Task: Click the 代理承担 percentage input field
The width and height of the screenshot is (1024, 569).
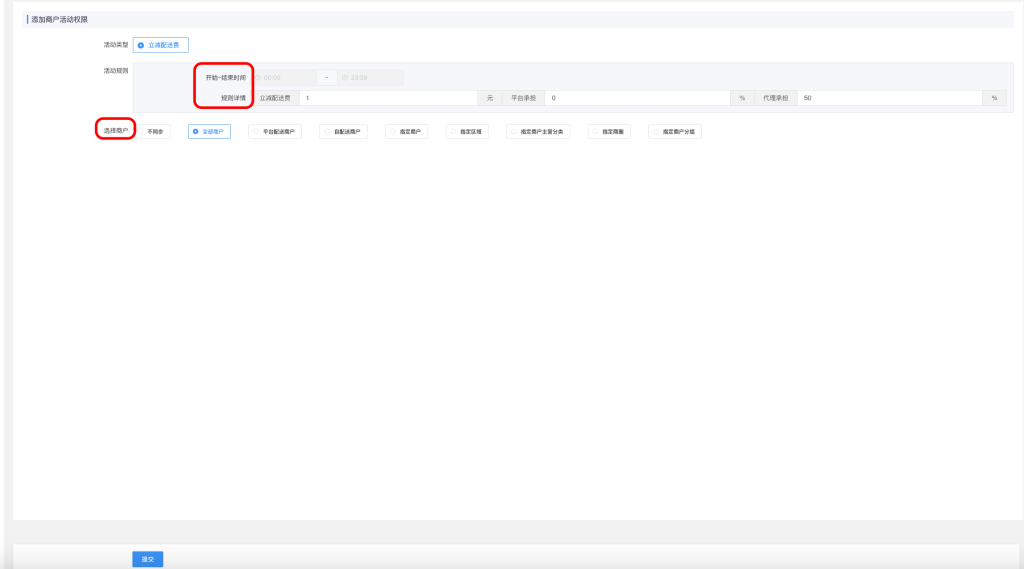Action: tap(888, 98)
